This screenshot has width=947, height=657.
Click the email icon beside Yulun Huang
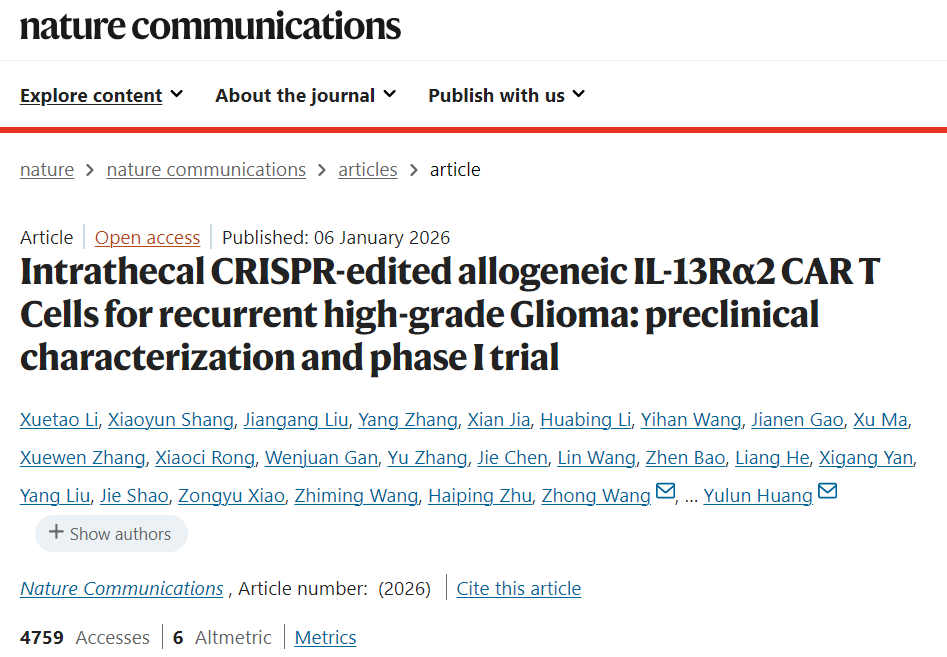point(827,493)
